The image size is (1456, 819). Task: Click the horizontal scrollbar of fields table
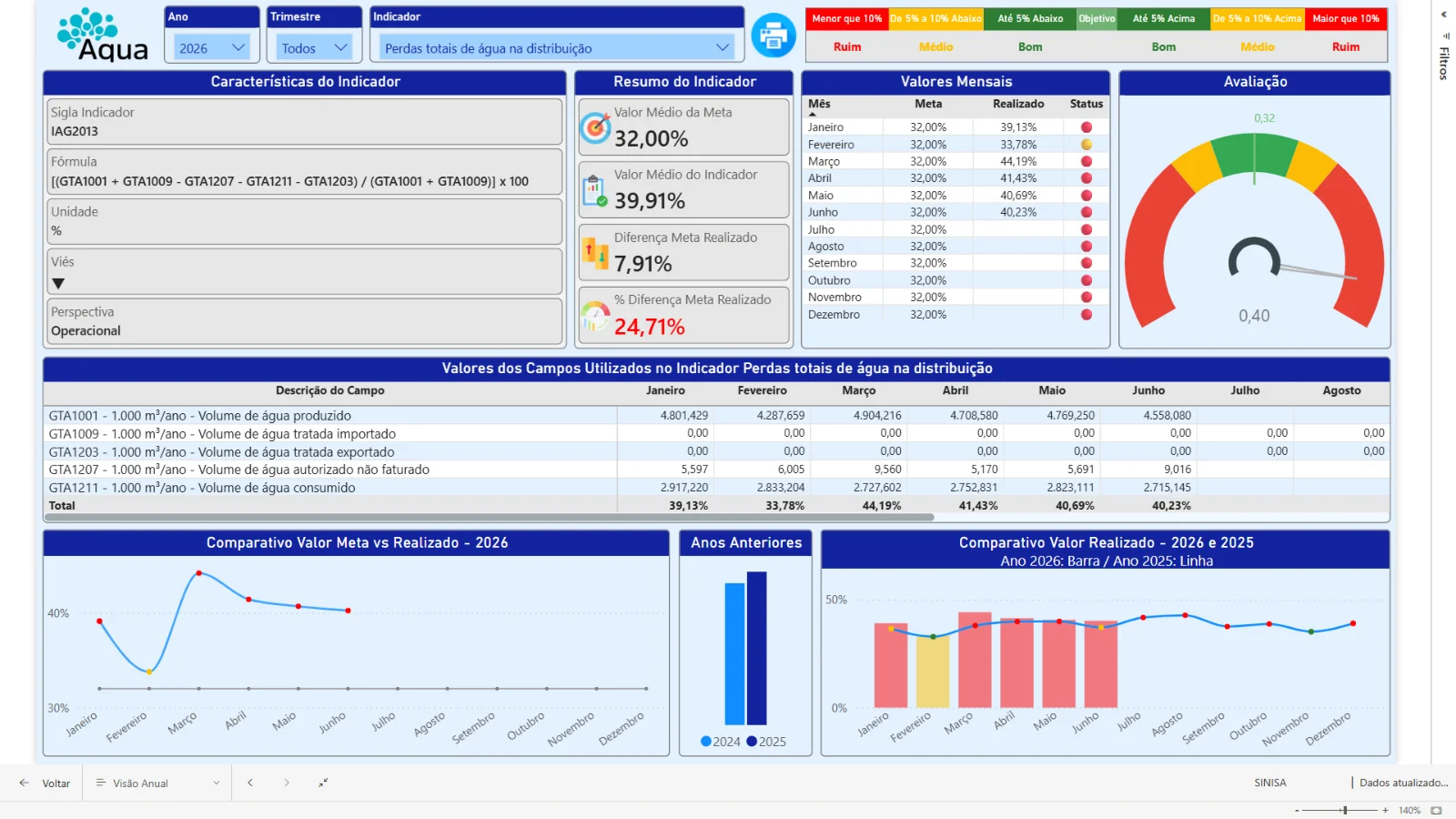coord(490,517)
